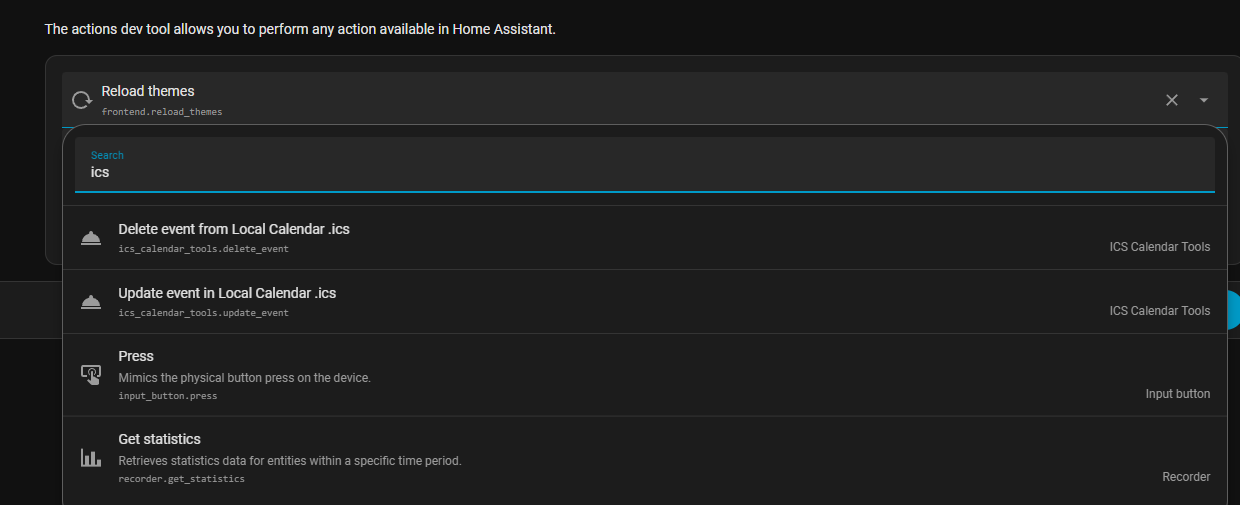Click the 'Input button' domain label
This screenshot has height=505, width=1240.
[1177, 394]
